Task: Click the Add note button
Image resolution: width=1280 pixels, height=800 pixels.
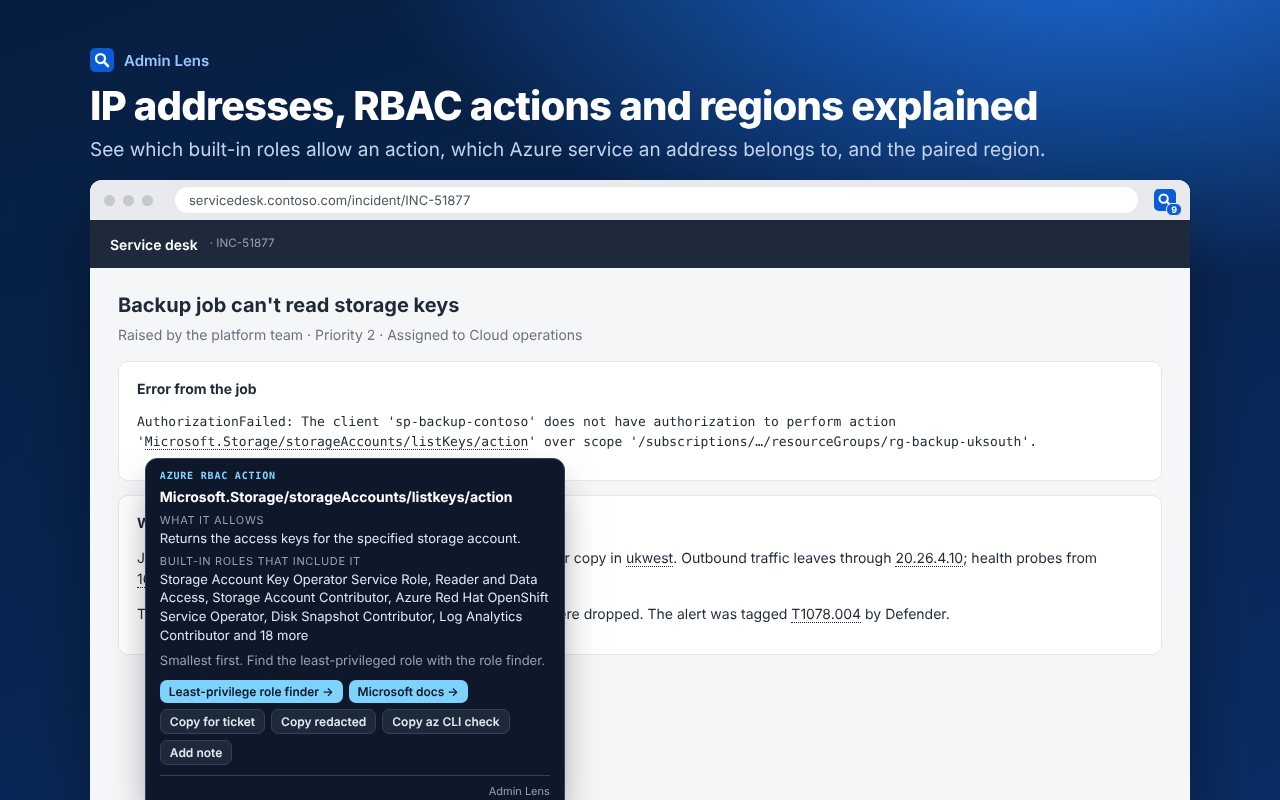Action: click(196, 753)
